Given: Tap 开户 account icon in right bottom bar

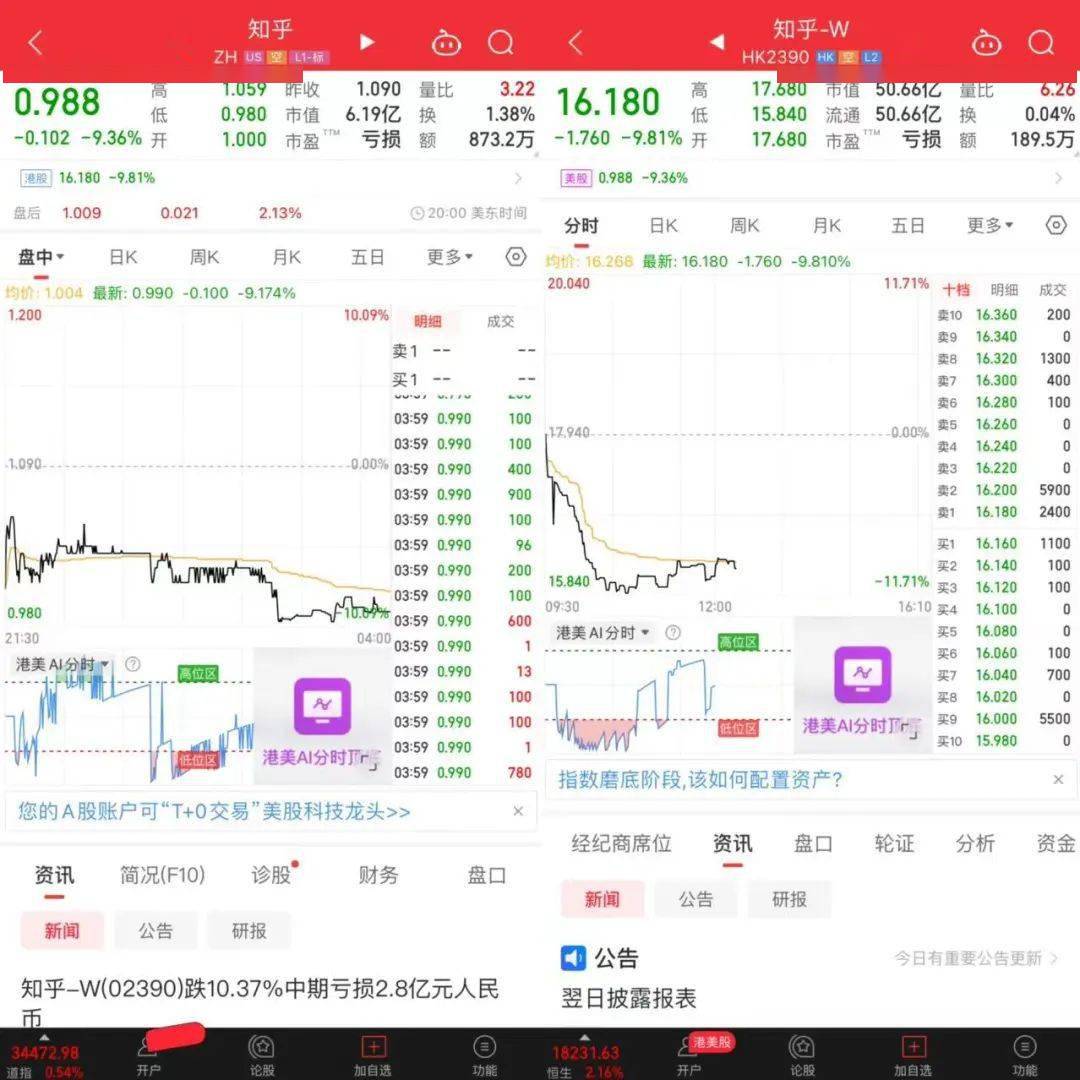Looking at the screenshot, I should [x=688, y=1055].
